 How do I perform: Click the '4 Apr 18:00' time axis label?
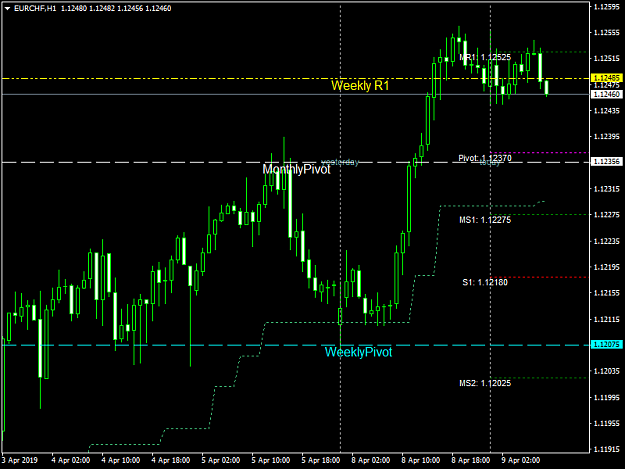[171, 460]
